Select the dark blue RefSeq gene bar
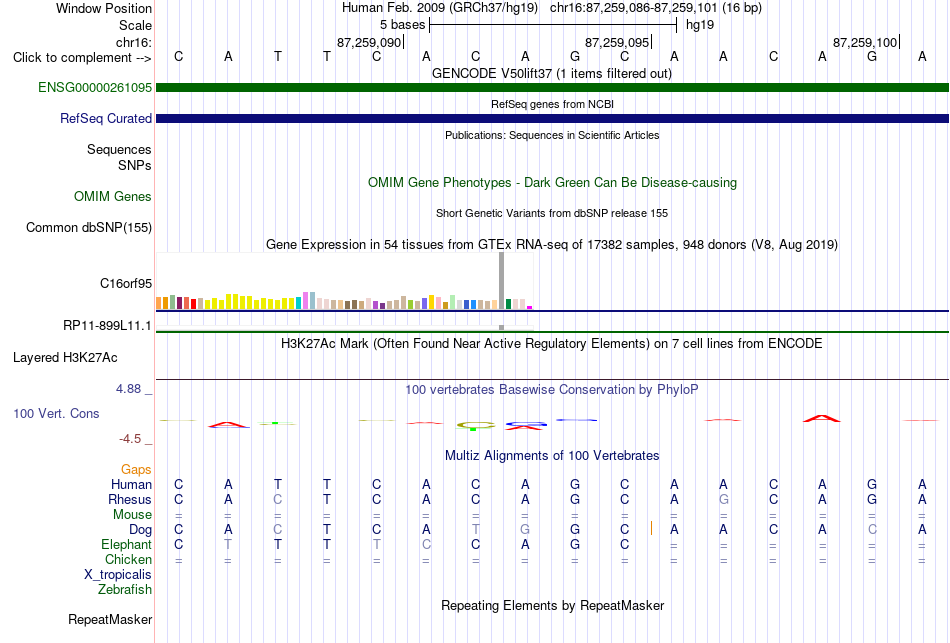This screenshot has width=950, height=643. pyautogui.click(x=552, y=118)
